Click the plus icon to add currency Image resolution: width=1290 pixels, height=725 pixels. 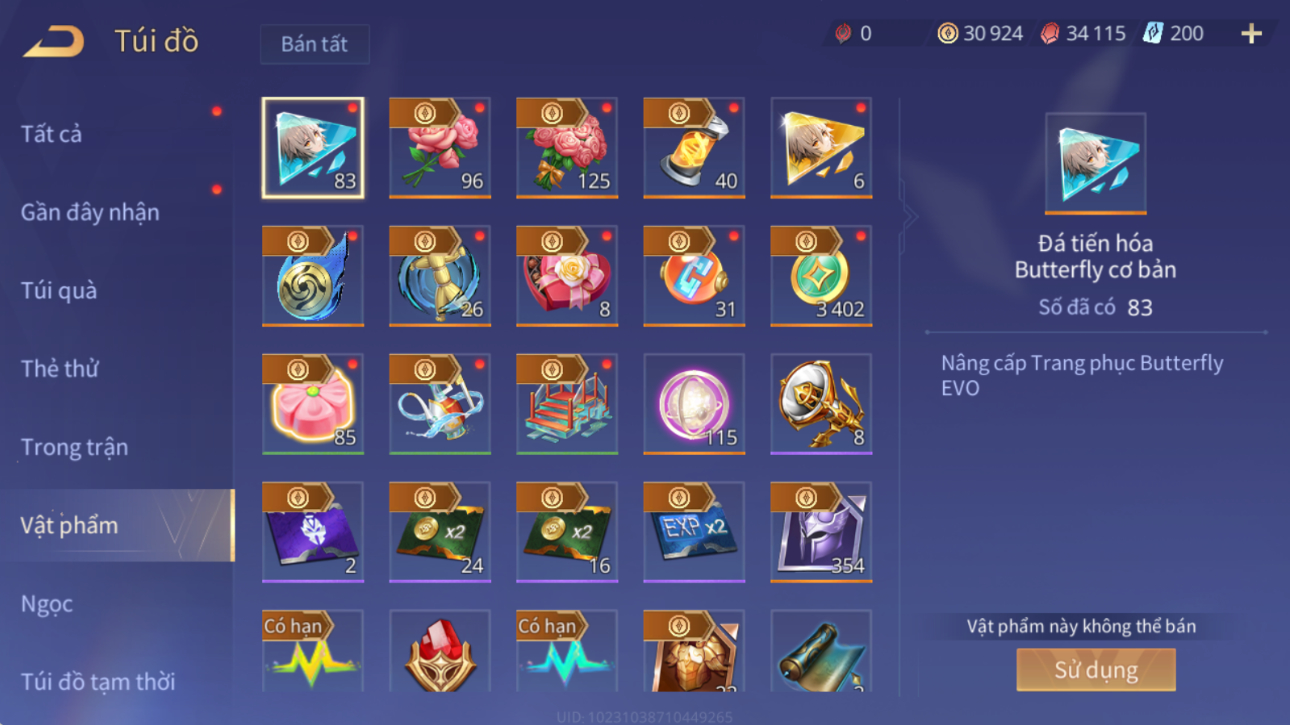click(x=1251, y=34)
